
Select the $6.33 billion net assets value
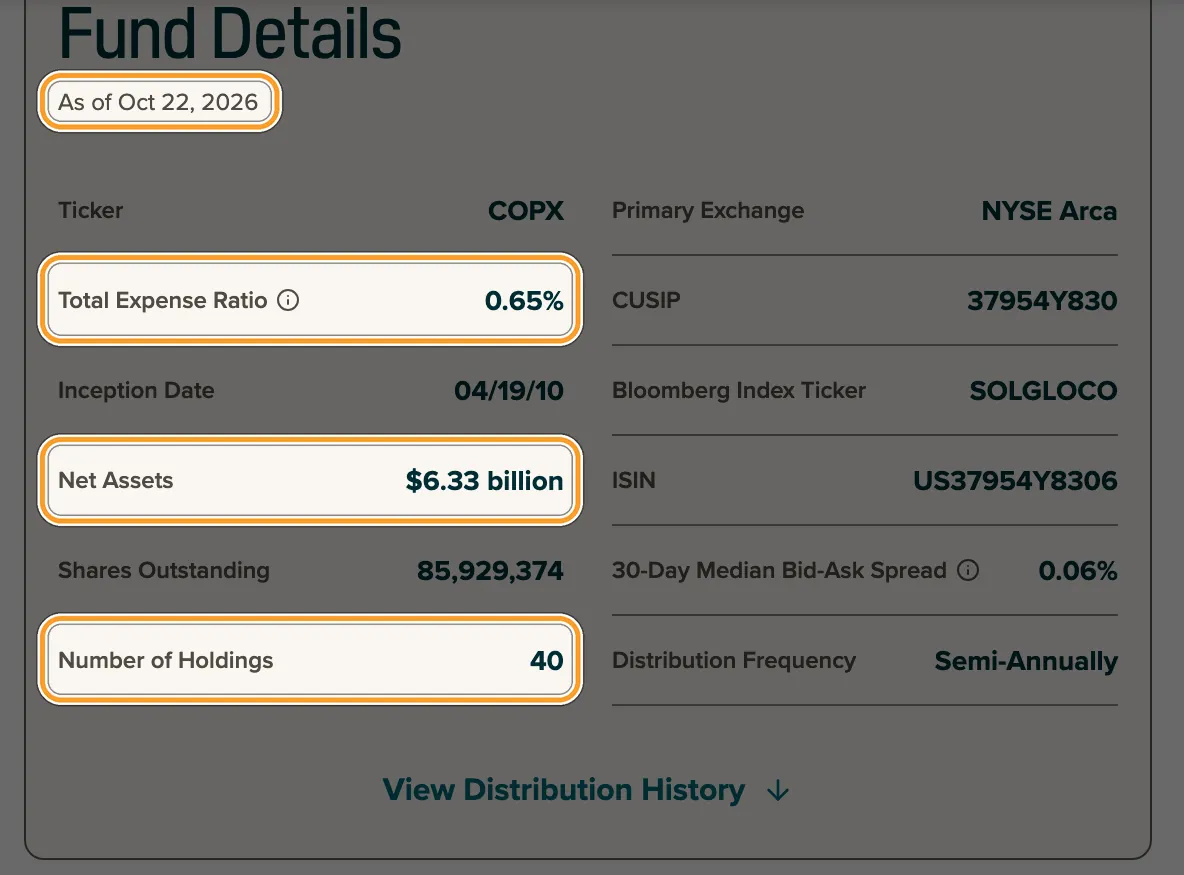pyautogui.click(x=484, y=481)
